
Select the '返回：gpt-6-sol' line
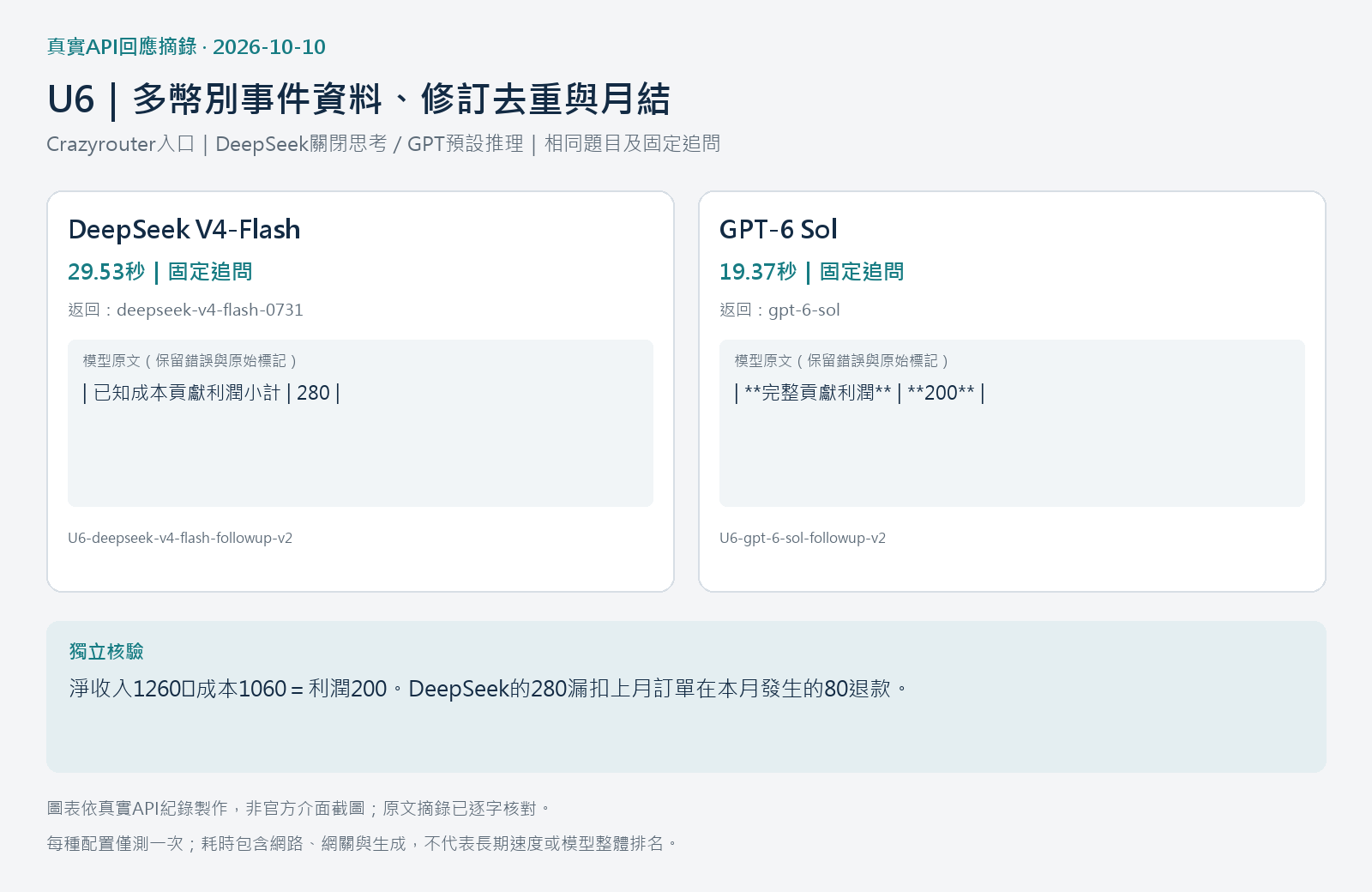pyautogui.click(x=779, y=310)
